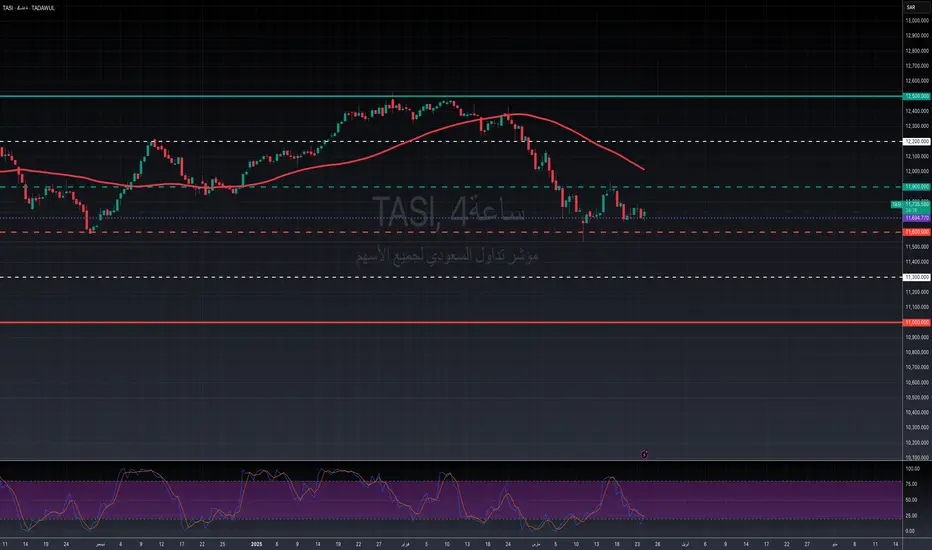Screen dimensions: 932x550
Task: Click the 100.00 value on the oscillator scale
Action: (x=914, y=469)
